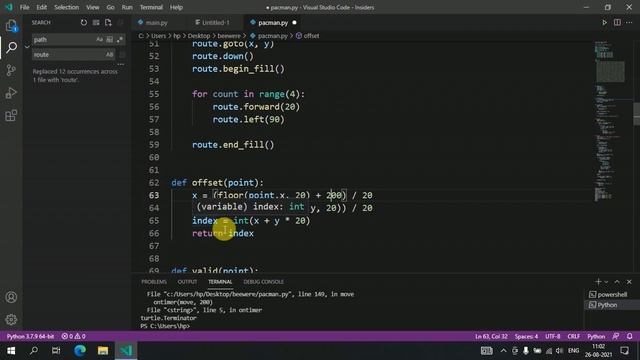Image resolution: width=640 pixels, height=360 pixels.
Task: Open the Edit menu
Action: pos(42,7)
